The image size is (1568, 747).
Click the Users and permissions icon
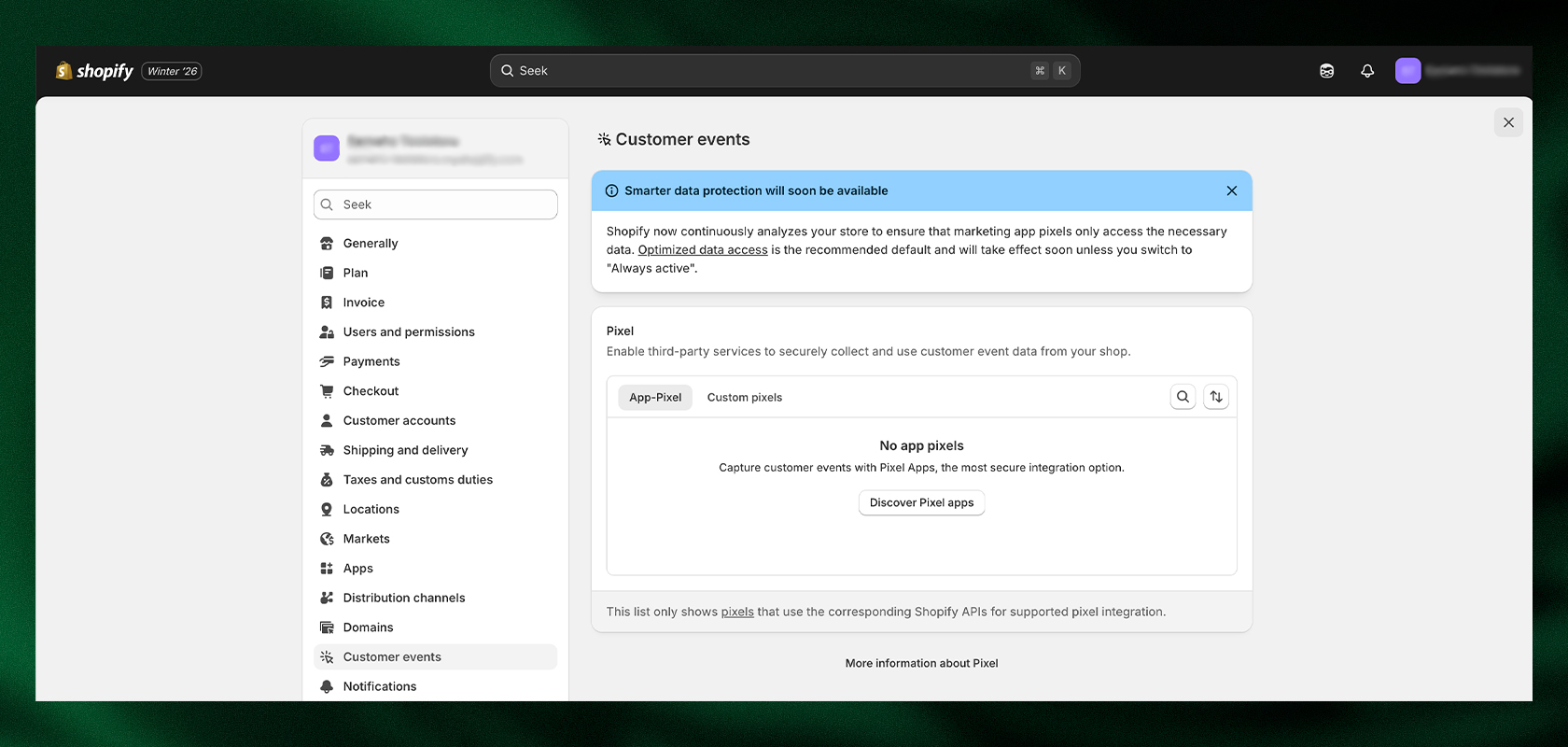click(x=327, y=332)
